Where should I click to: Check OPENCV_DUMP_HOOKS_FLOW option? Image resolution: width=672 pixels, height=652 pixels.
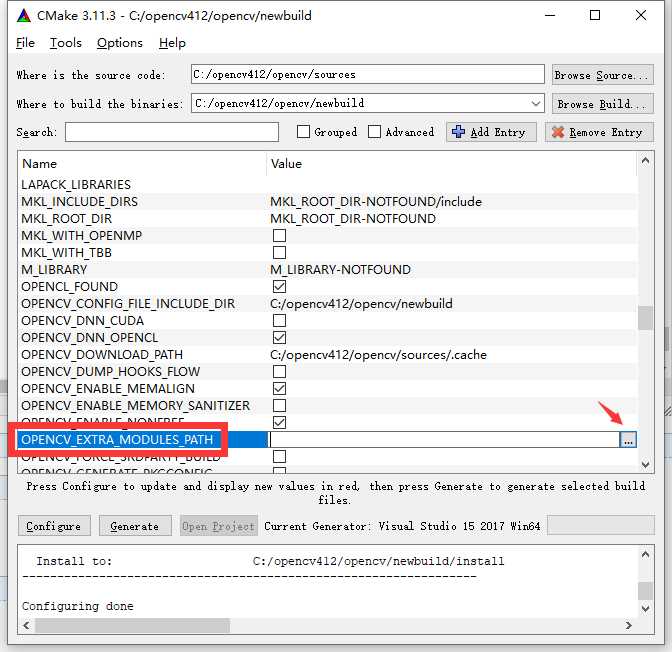(x=279, y=372)
